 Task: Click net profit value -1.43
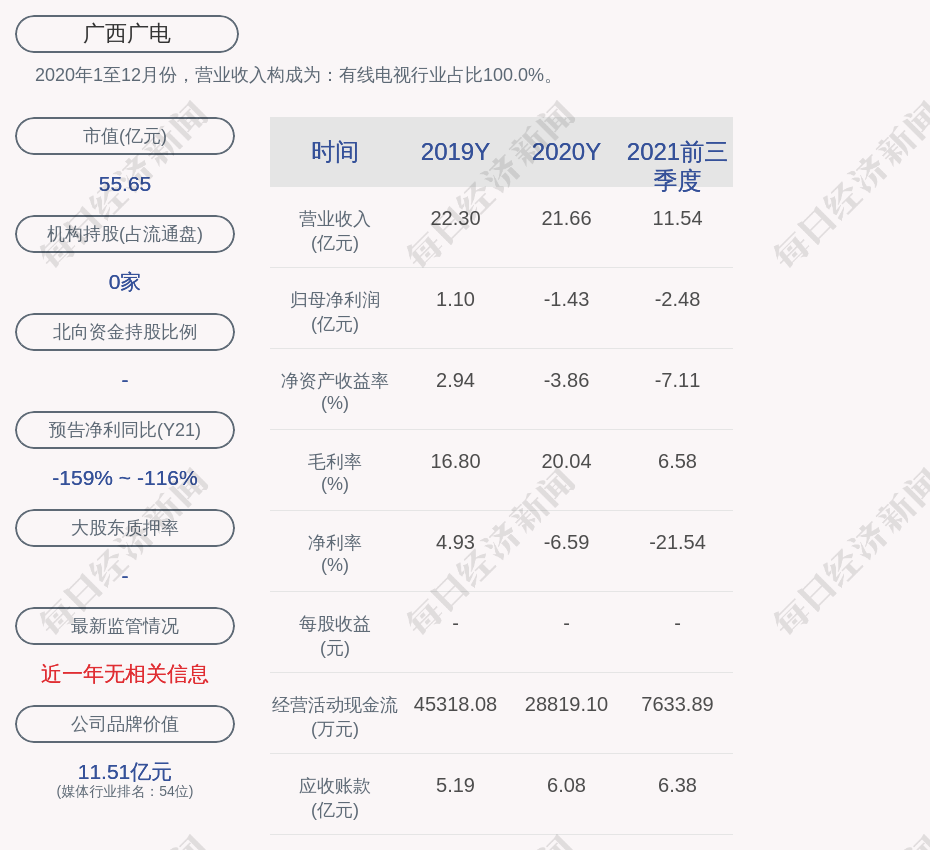[566, 300]
